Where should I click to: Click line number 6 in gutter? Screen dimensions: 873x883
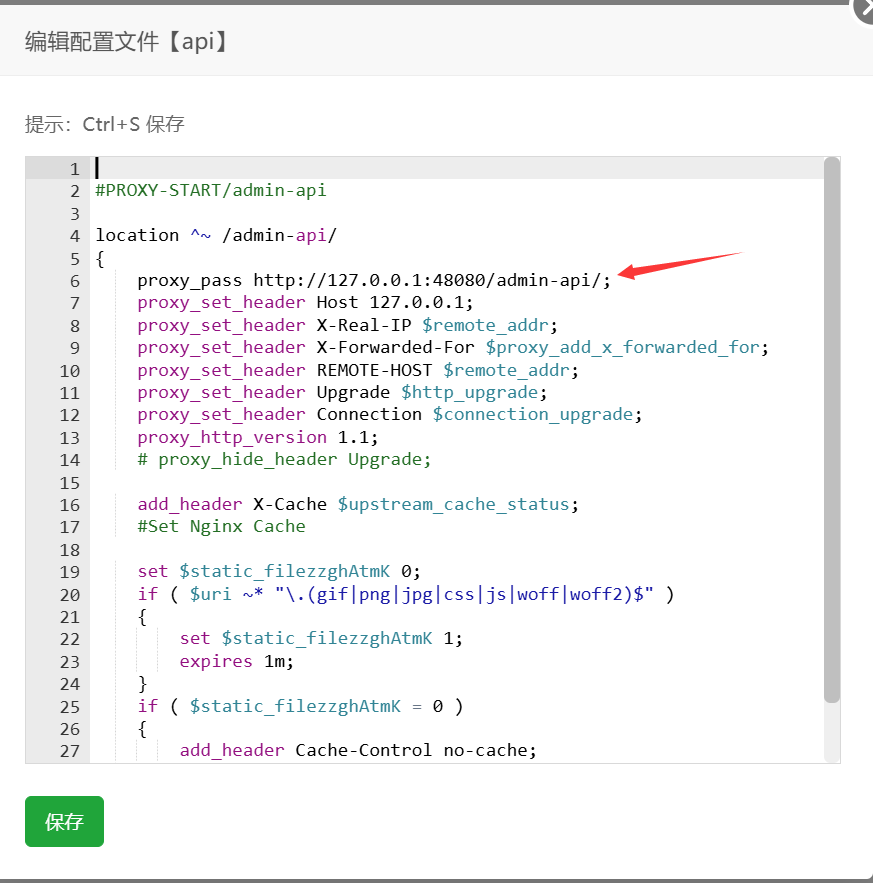74,281
